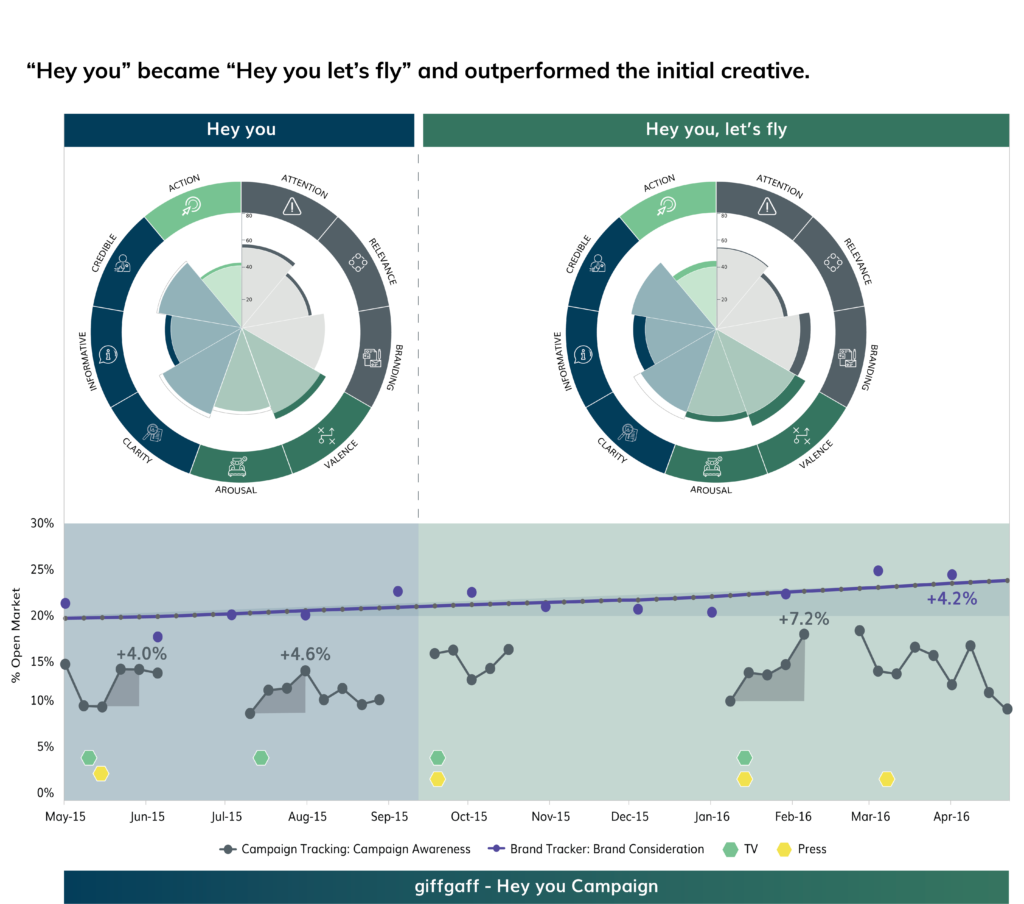Viewport: 1024px width, 904px height.
Task: Click the yellow Press hexagon near Mar-16
Action: 886,779
